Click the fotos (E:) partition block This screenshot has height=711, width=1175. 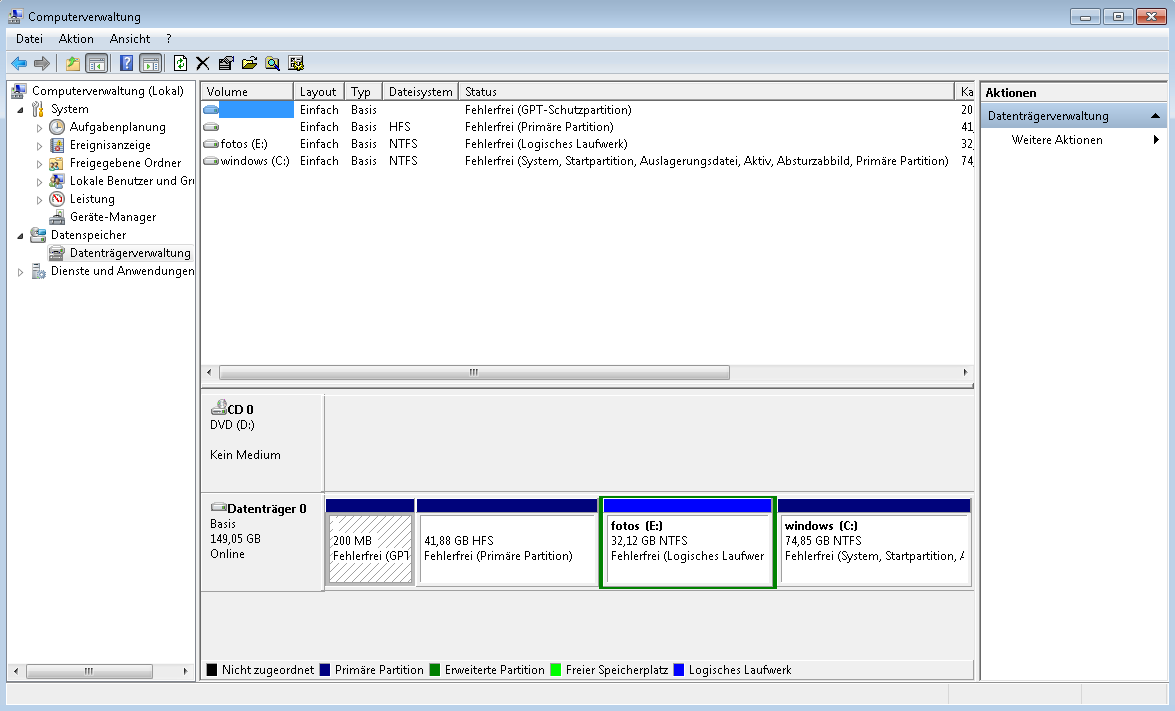[x=687, y=549]
